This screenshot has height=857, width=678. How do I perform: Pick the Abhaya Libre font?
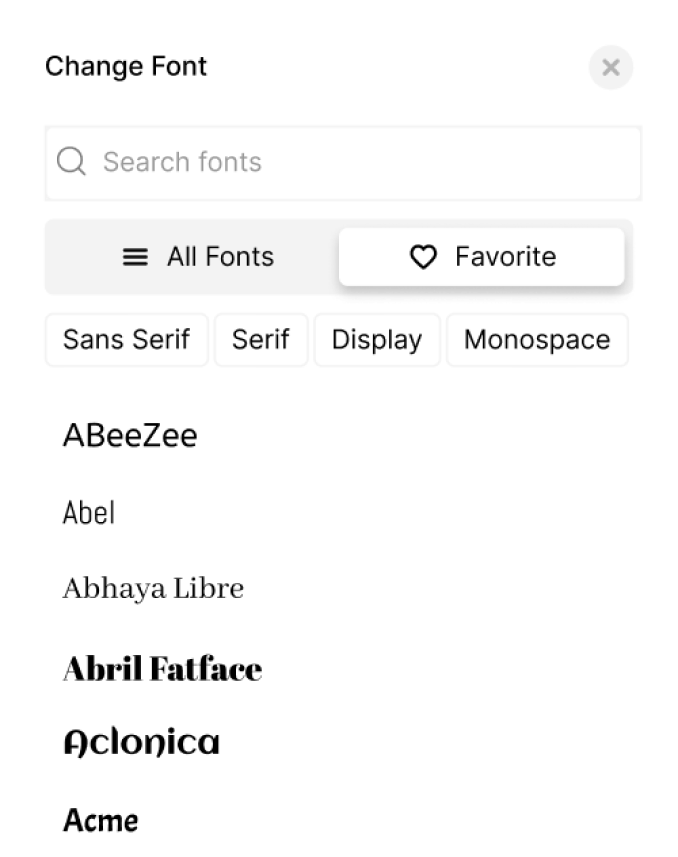pos(153,588)
